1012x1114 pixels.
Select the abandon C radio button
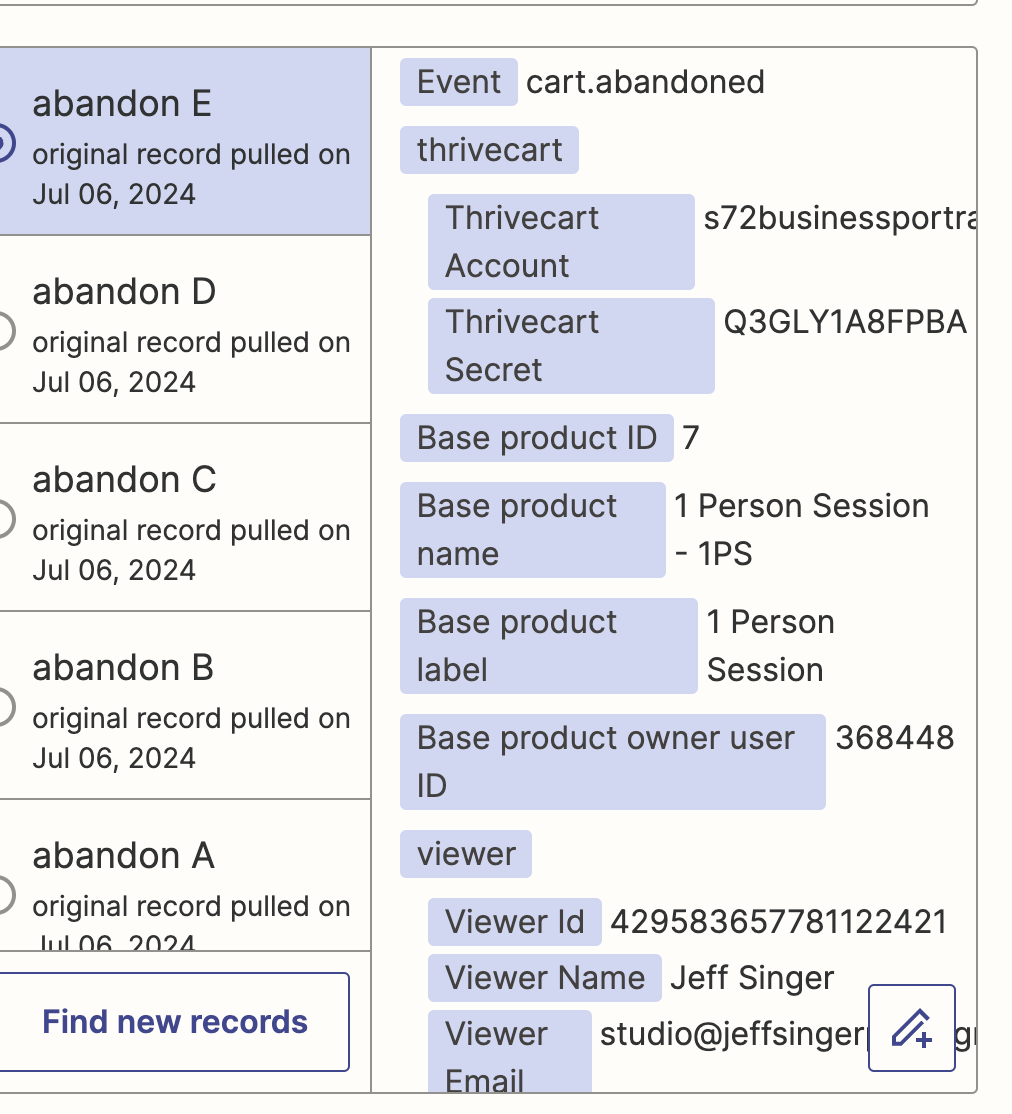pyautogui.click(x=4, y=519)
